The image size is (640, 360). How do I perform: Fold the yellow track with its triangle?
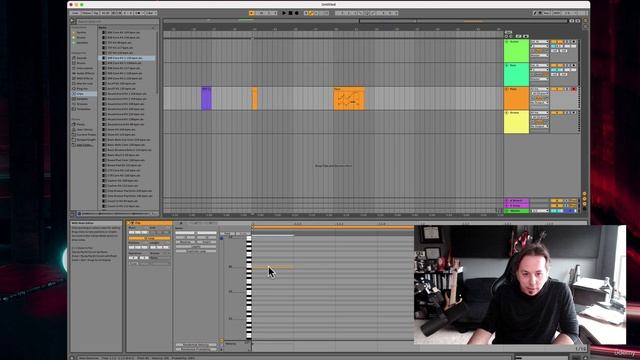(507, 113)
